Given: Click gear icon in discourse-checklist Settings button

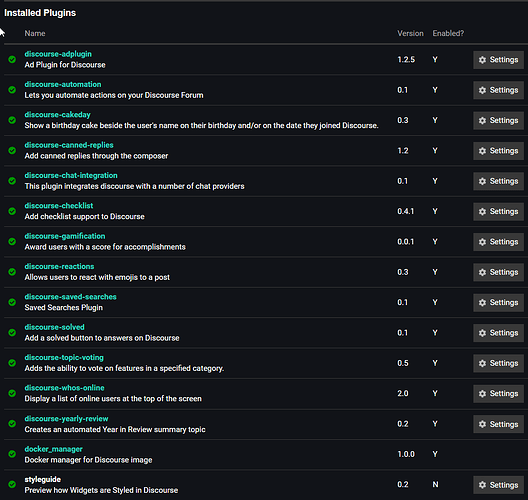Looking at the screenshot, I should pyautogui.click(x=482, y=211).
